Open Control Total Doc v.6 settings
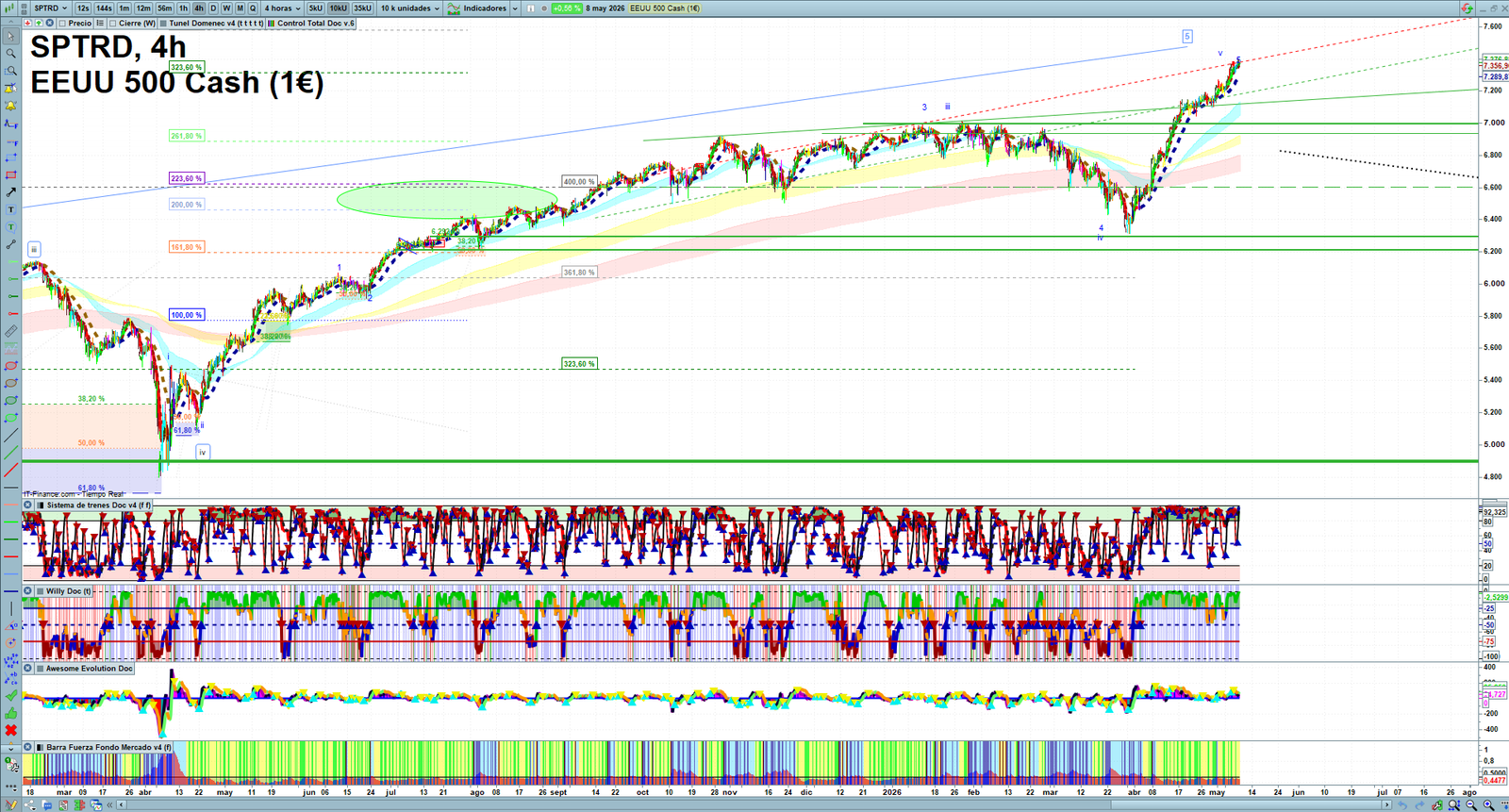This screenshot has width=1509, height=812. [x=316, y=24]
